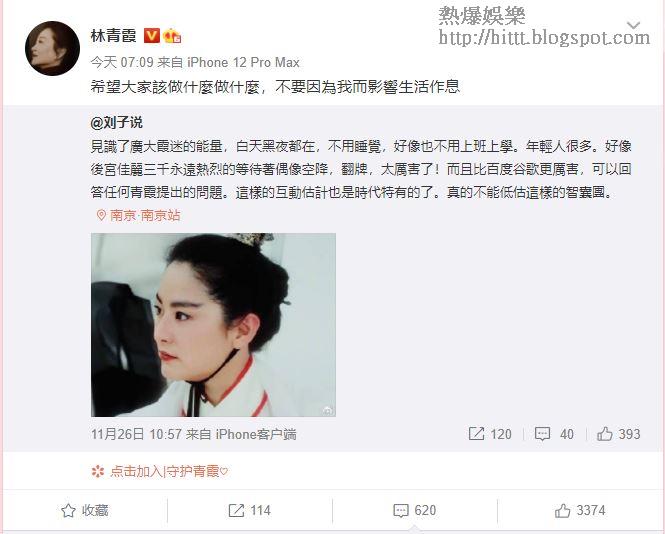Click the star 收藏 favorite button
665x534 pixels.
coord(85,510)
